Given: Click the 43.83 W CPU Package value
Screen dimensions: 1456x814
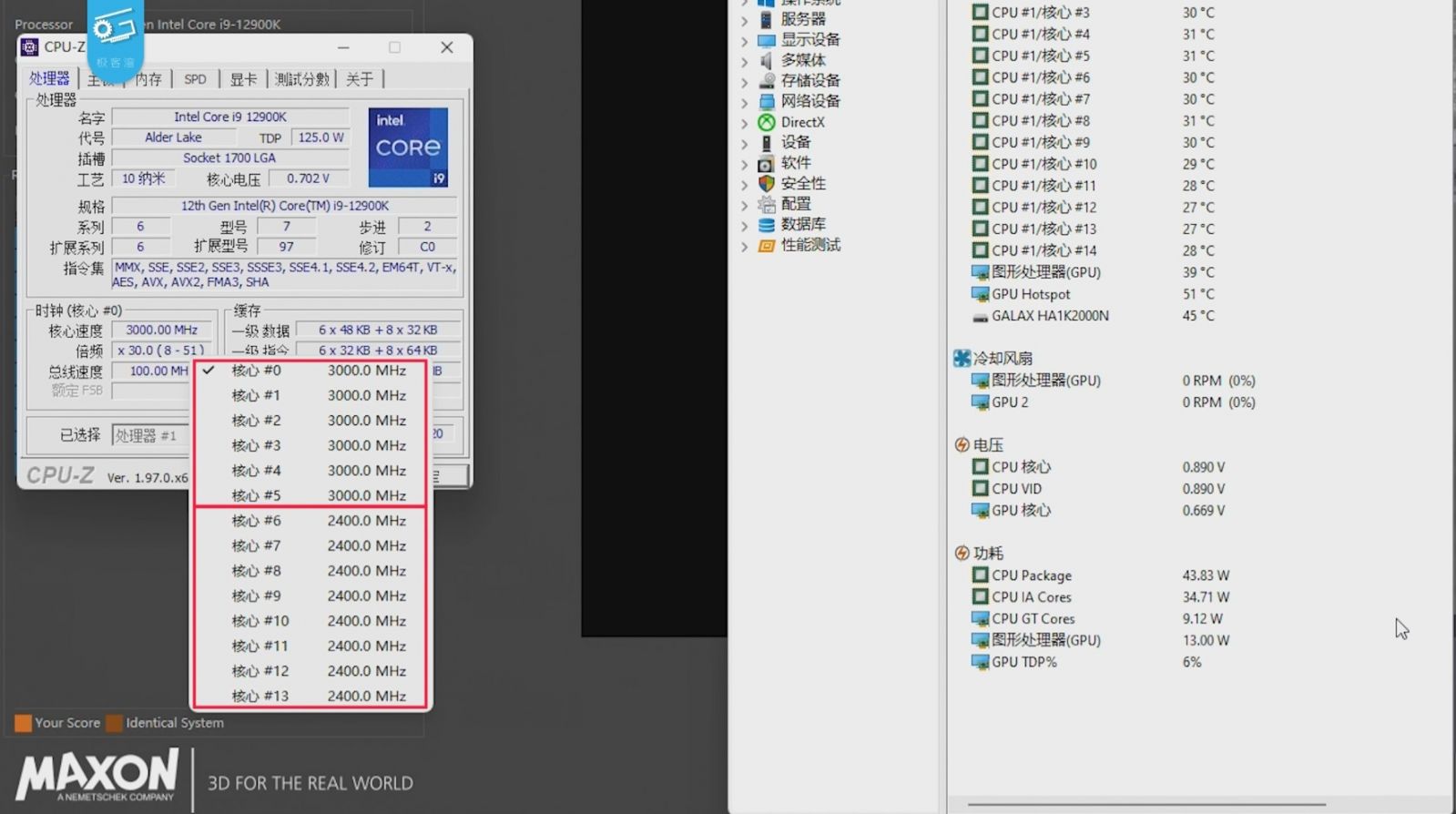Looking at the screenshot, I should point(1206,575).
